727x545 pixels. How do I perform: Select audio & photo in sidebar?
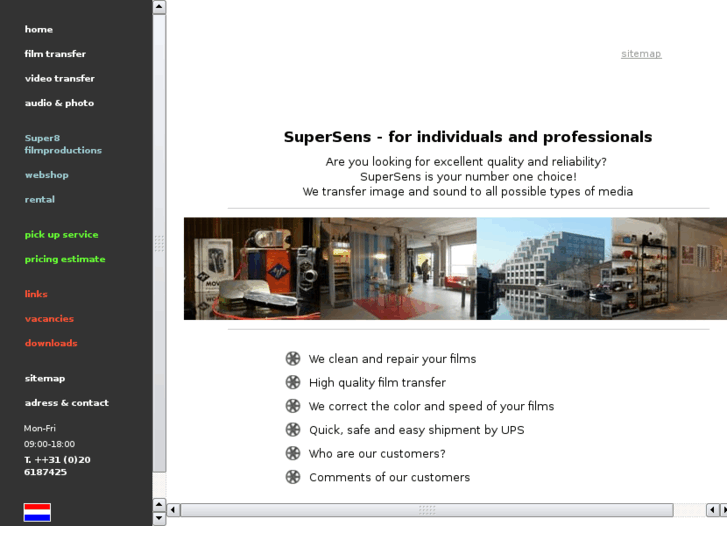(59, 103)
